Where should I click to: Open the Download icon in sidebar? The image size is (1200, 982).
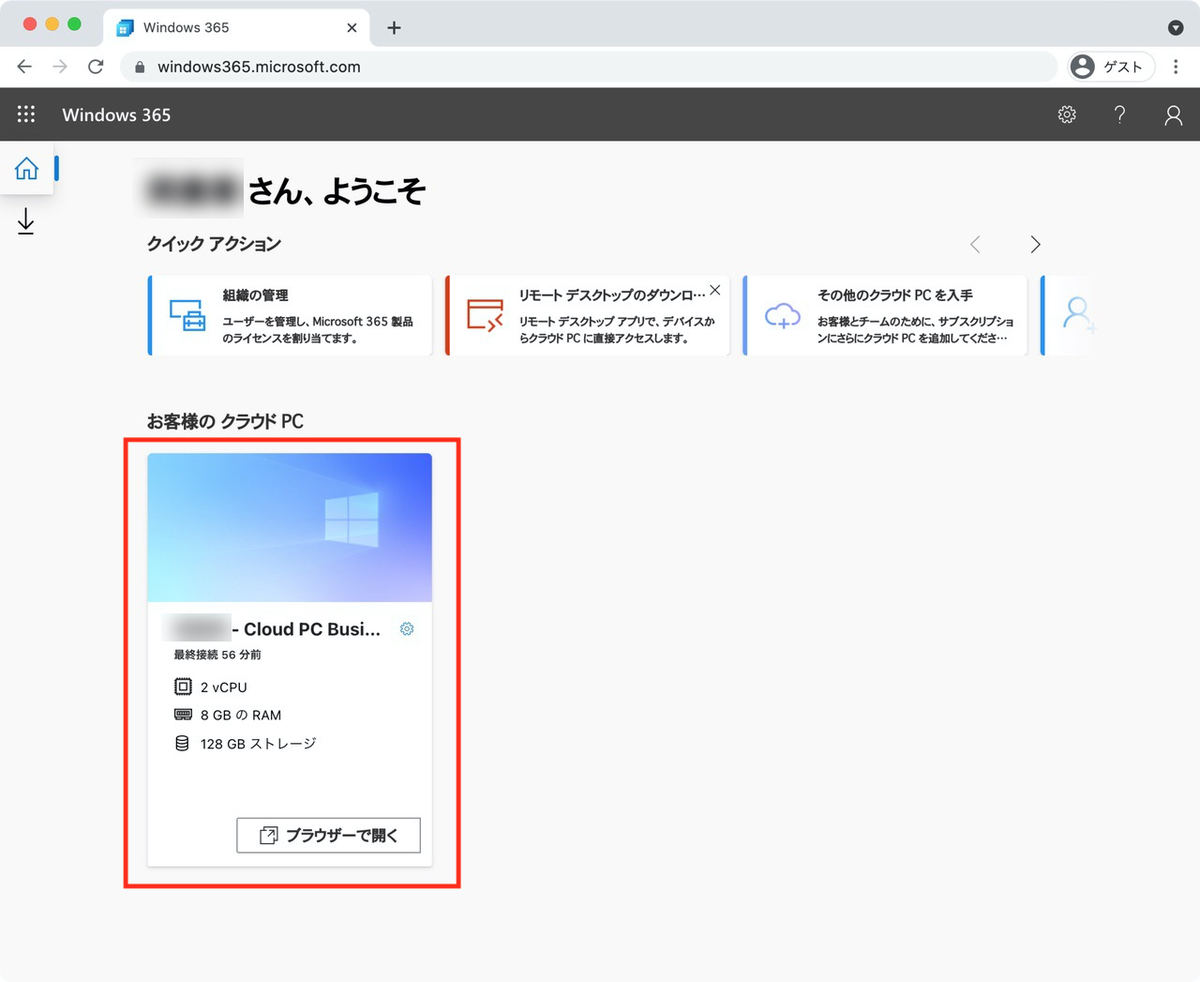(x=26, y=222)
